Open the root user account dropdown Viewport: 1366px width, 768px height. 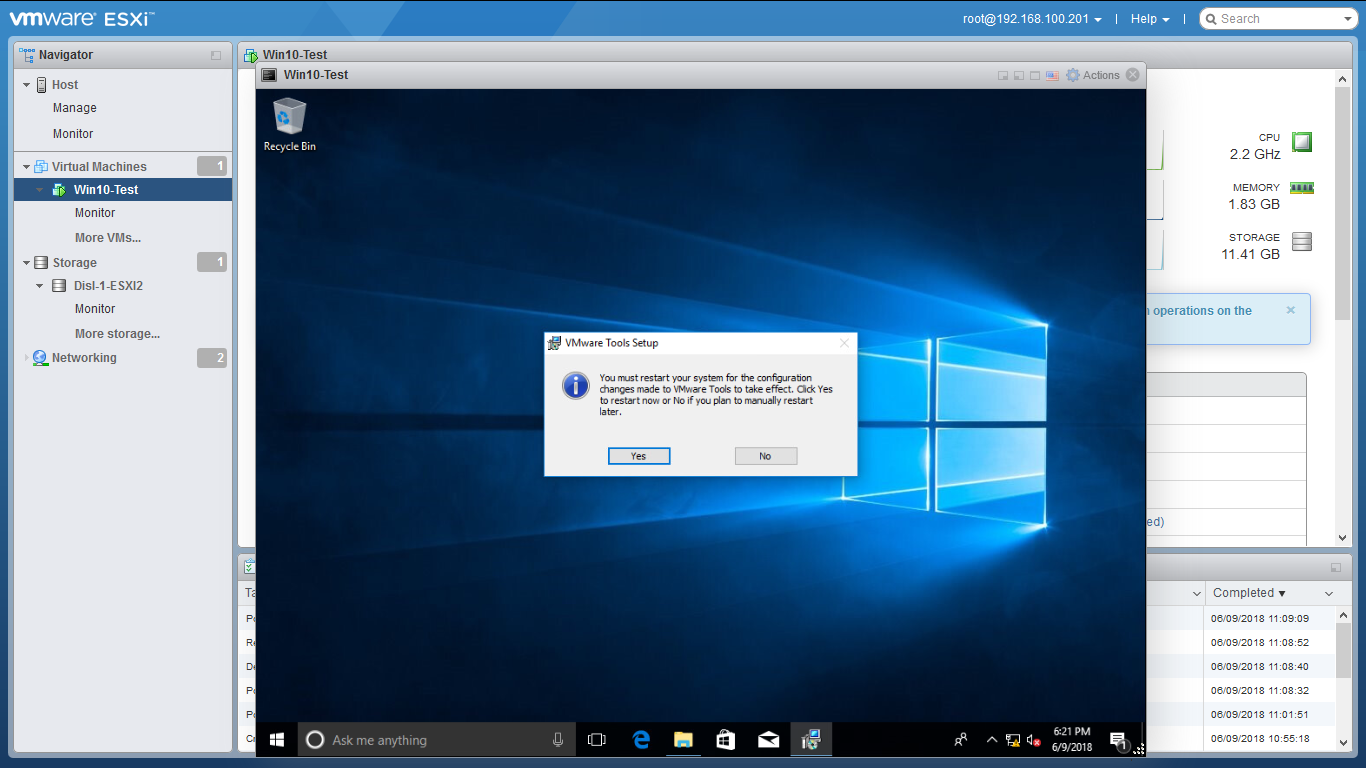coord(1032,19)
